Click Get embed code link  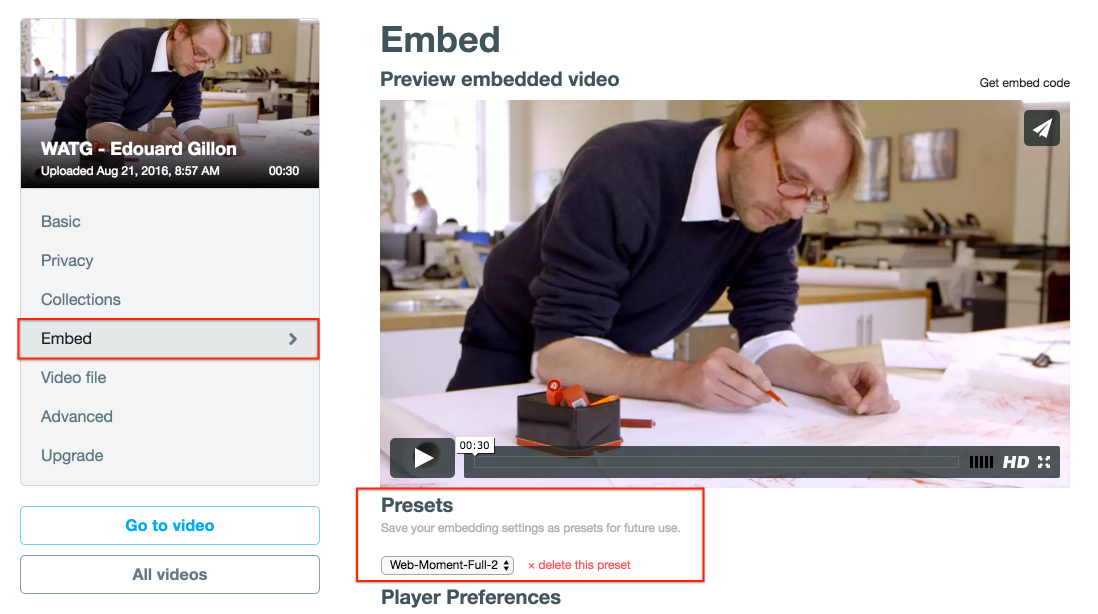(1024, 83)
